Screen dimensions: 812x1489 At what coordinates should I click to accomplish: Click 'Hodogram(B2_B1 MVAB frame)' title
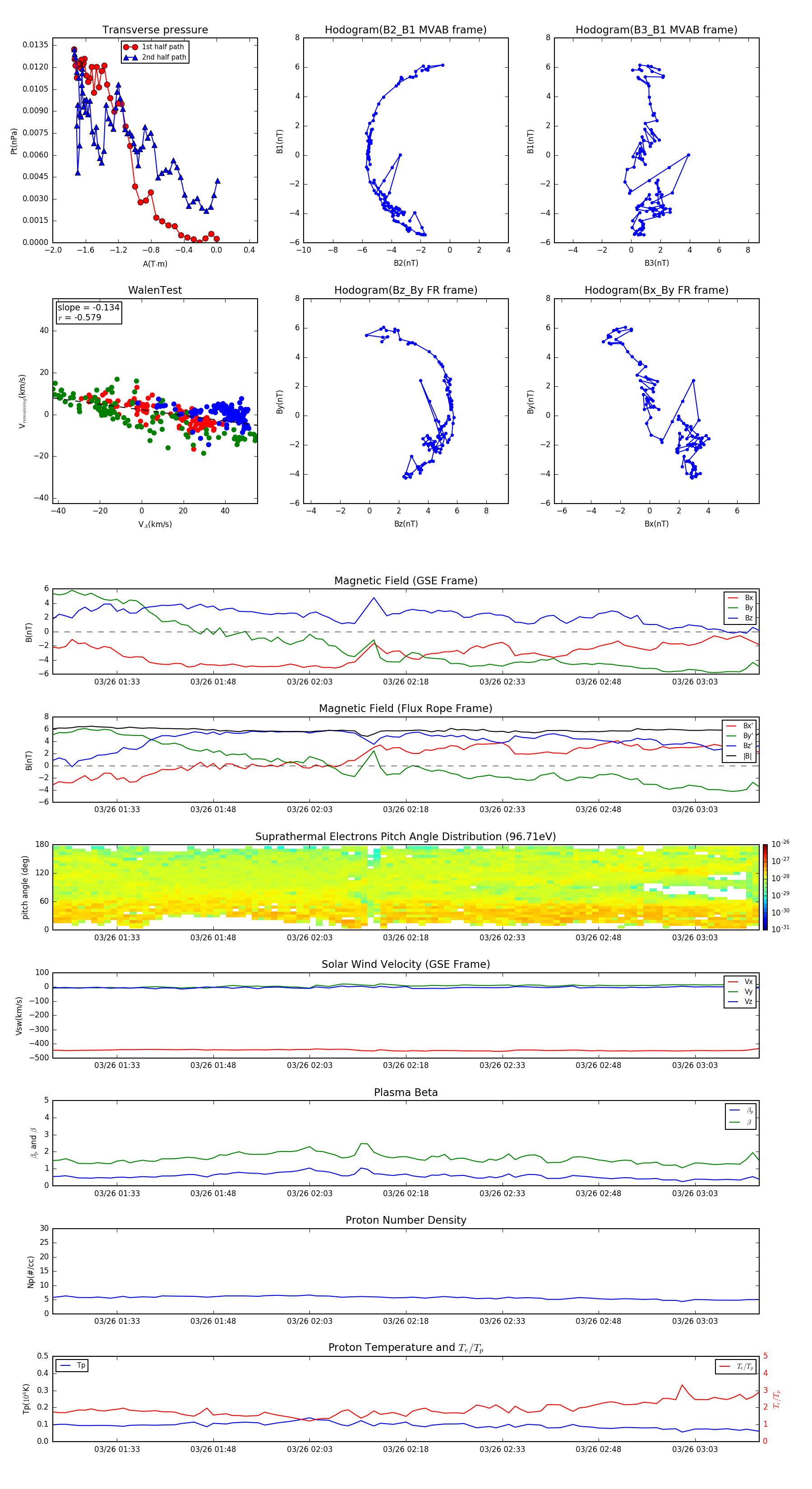pyautogui.click(x=406, y=29)
